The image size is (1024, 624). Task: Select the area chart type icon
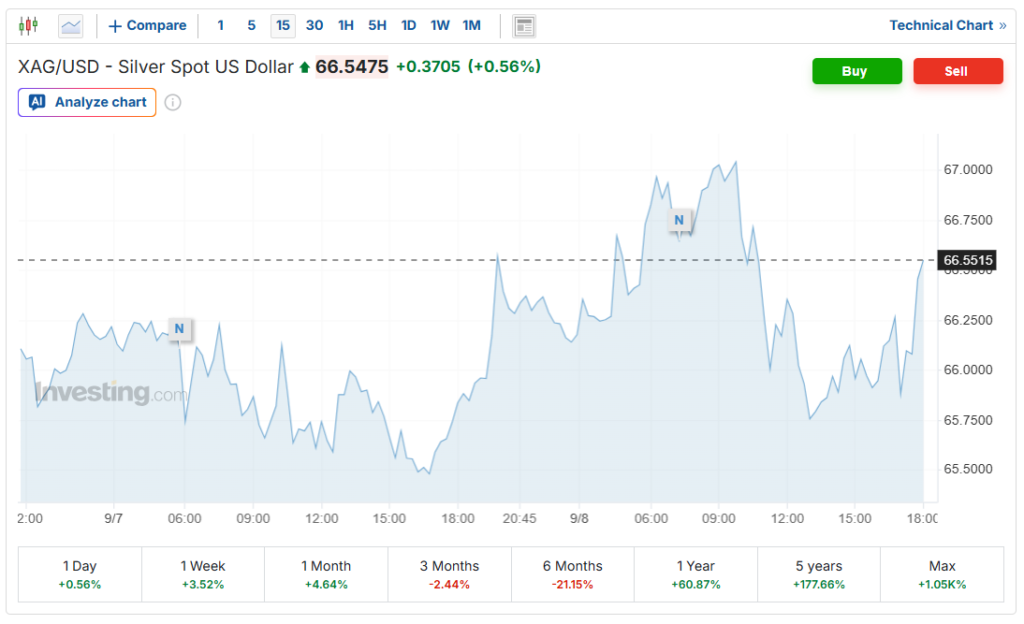(x=71, y=26)
